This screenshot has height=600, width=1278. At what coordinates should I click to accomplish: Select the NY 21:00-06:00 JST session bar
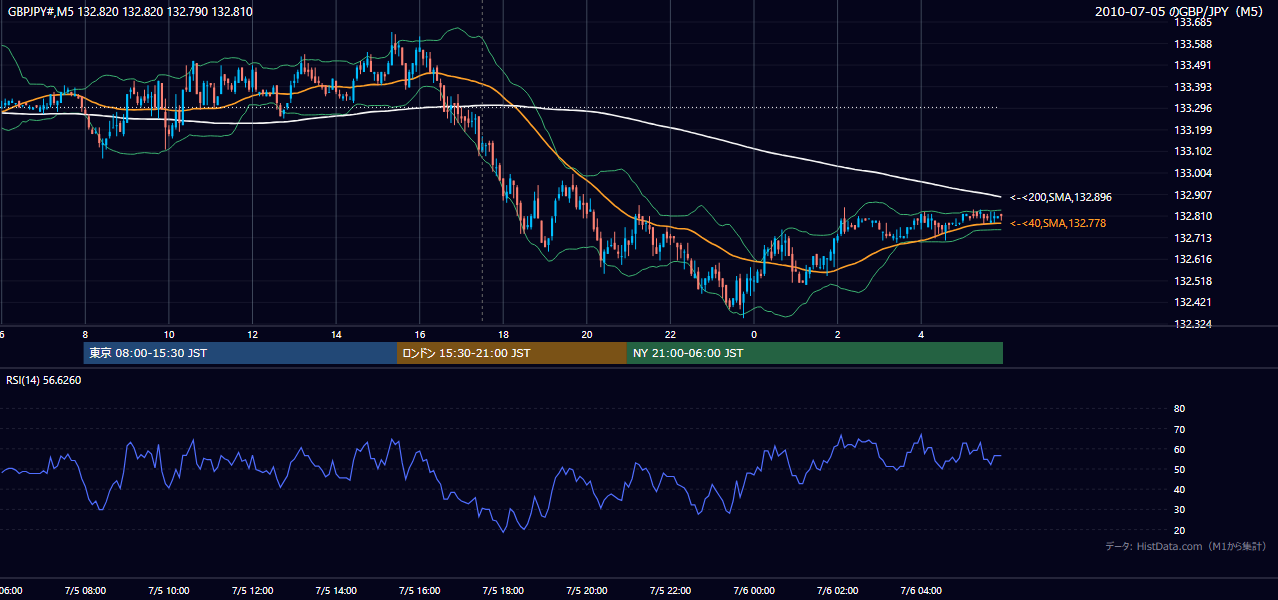(815, 353)
